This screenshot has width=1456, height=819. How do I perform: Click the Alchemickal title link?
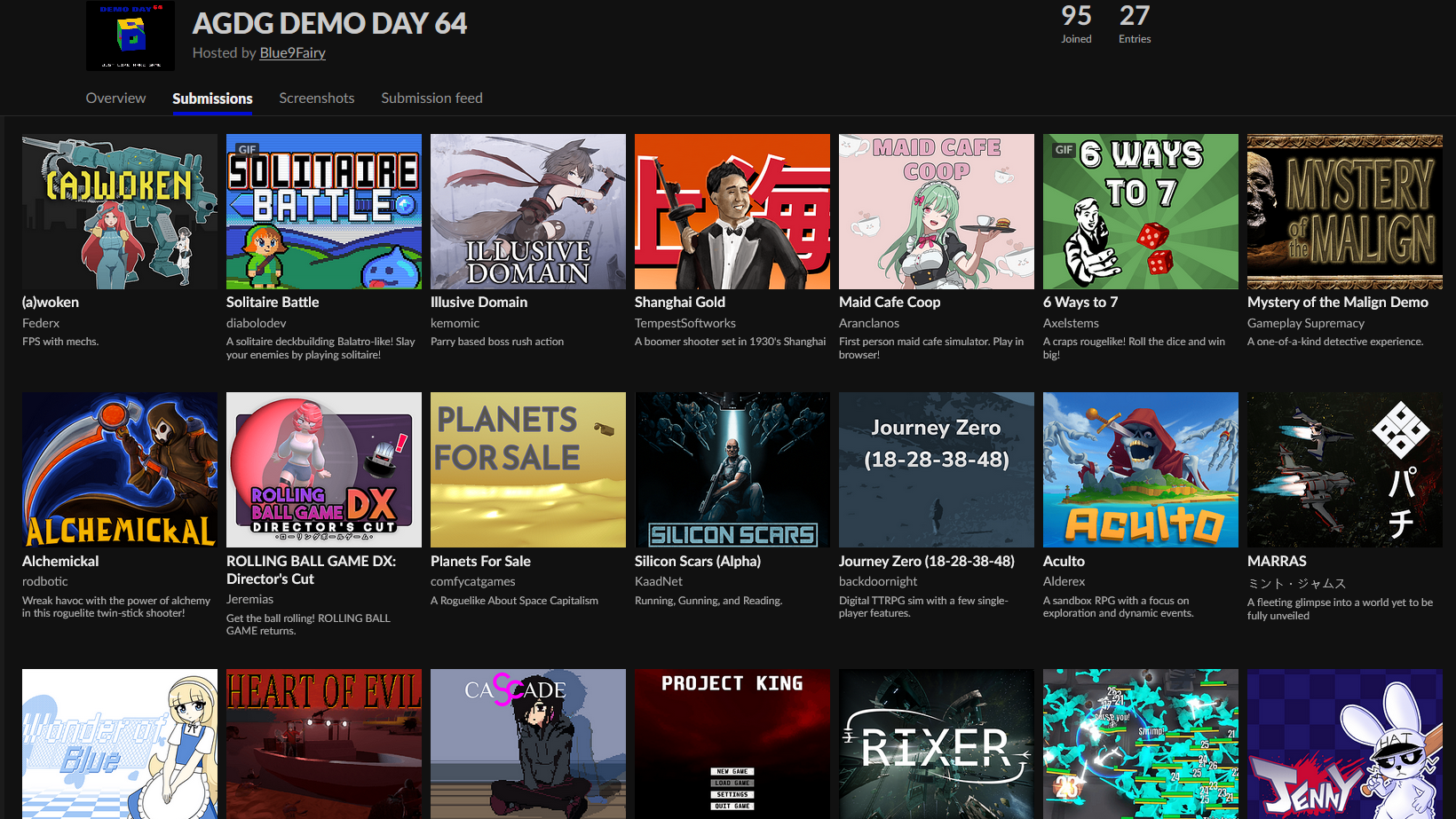(60, 562)
